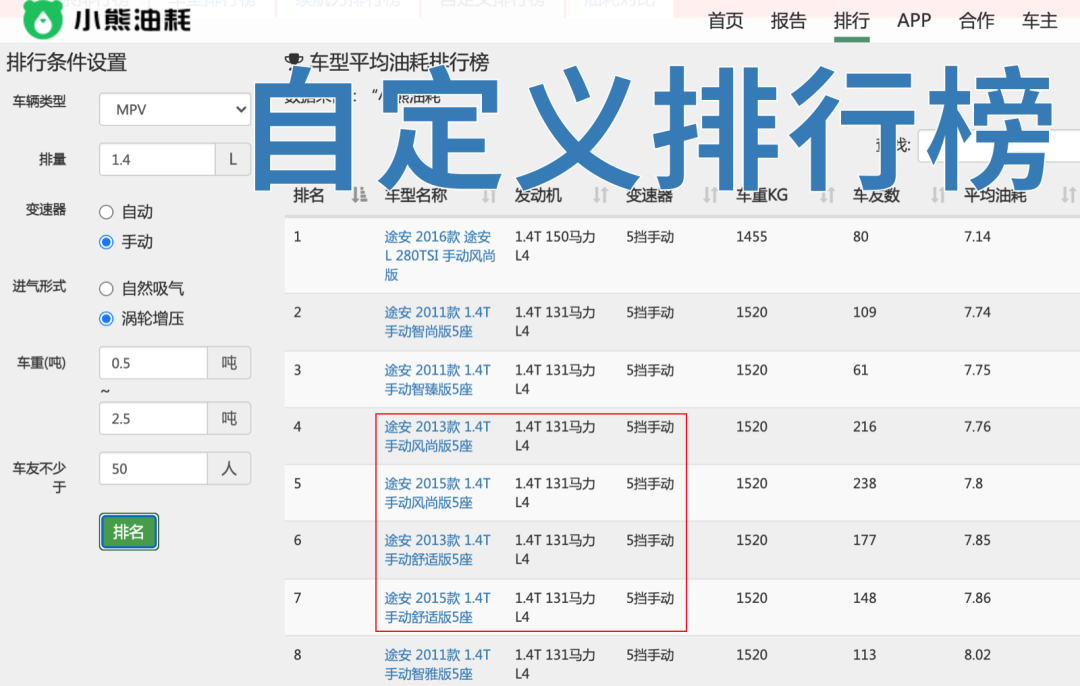Sort by 车型名称 column arrow icon

tap(489, 196)
